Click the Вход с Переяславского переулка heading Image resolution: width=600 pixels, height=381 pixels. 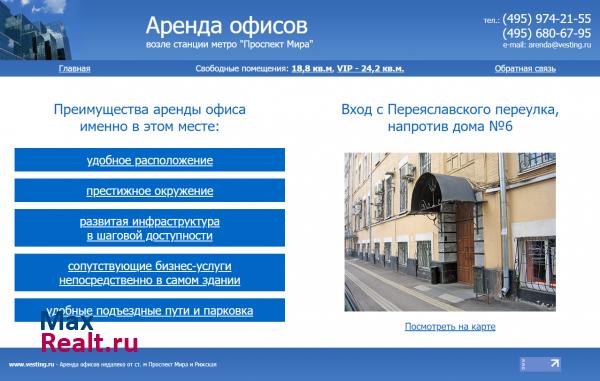click(450, 118)
